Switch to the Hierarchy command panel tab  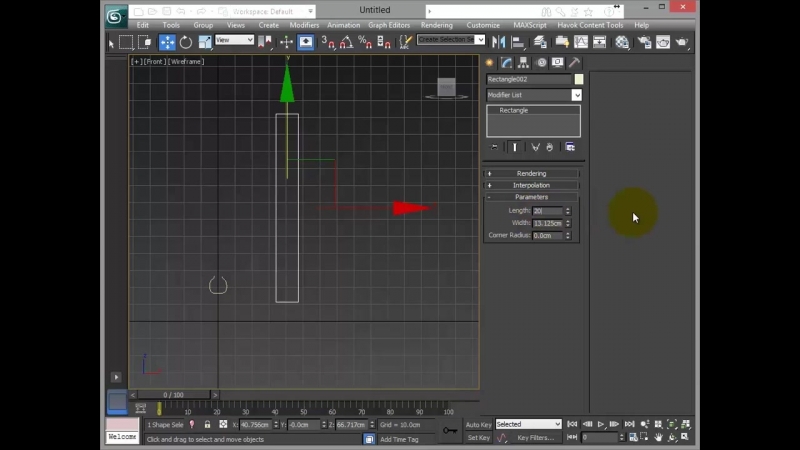pyautogui.click(x=523, y=63)
